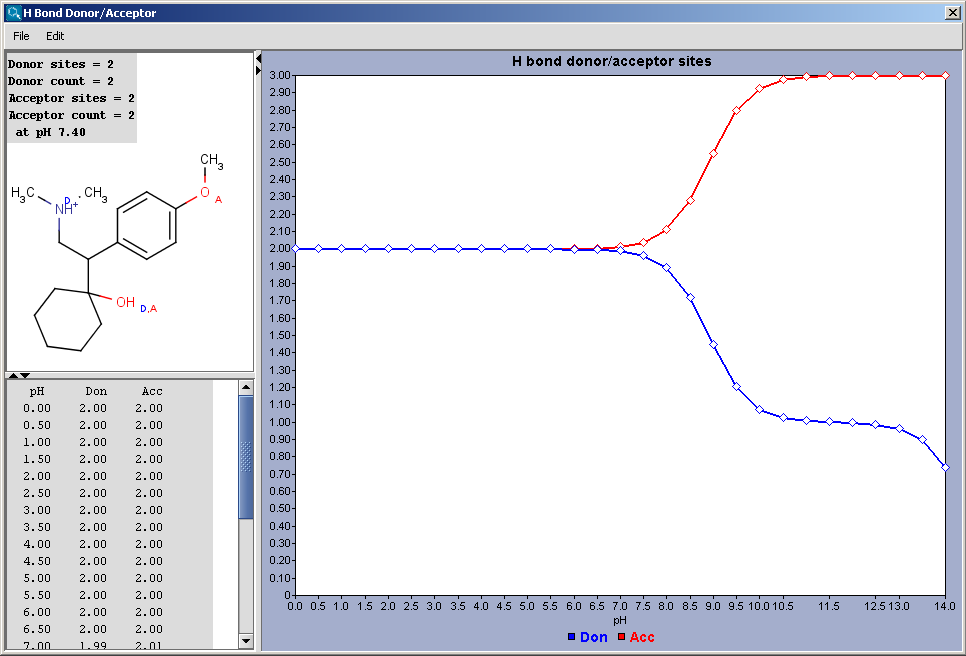Image resolution: width=966 pixels, height=656 pixels.
Task: Close the H Bond Donor/Acceptor window
Action: (x=952, y=13)
